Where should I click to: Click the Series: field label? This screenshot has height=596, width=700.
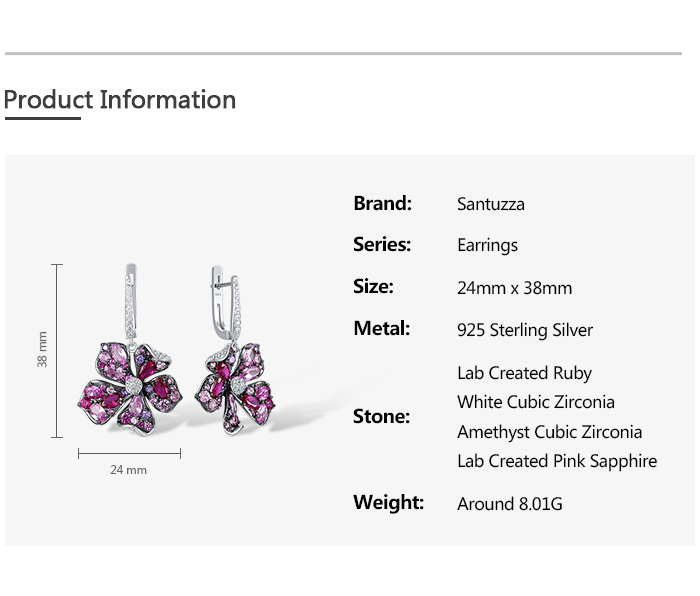pyautogui.click(x=382, y=244)
